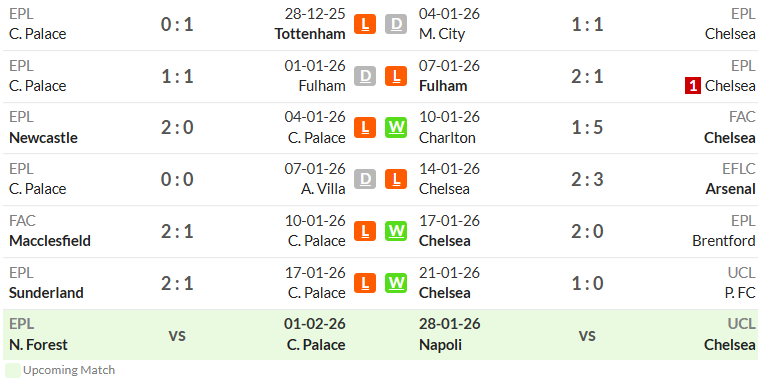Click the W badge for Brentford match

(396, 231)
